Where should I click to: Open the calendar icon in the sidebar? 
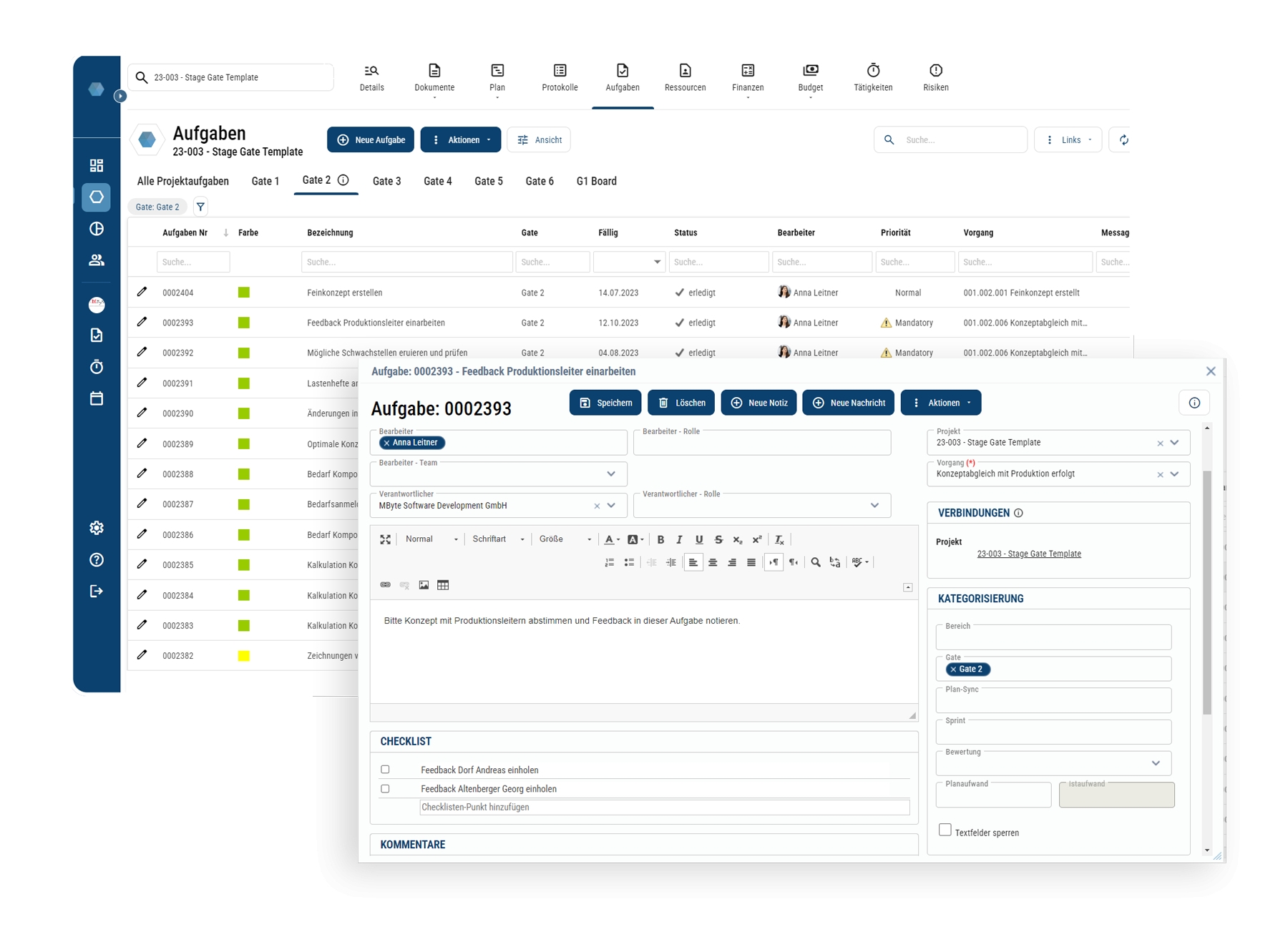coord(97,398)
